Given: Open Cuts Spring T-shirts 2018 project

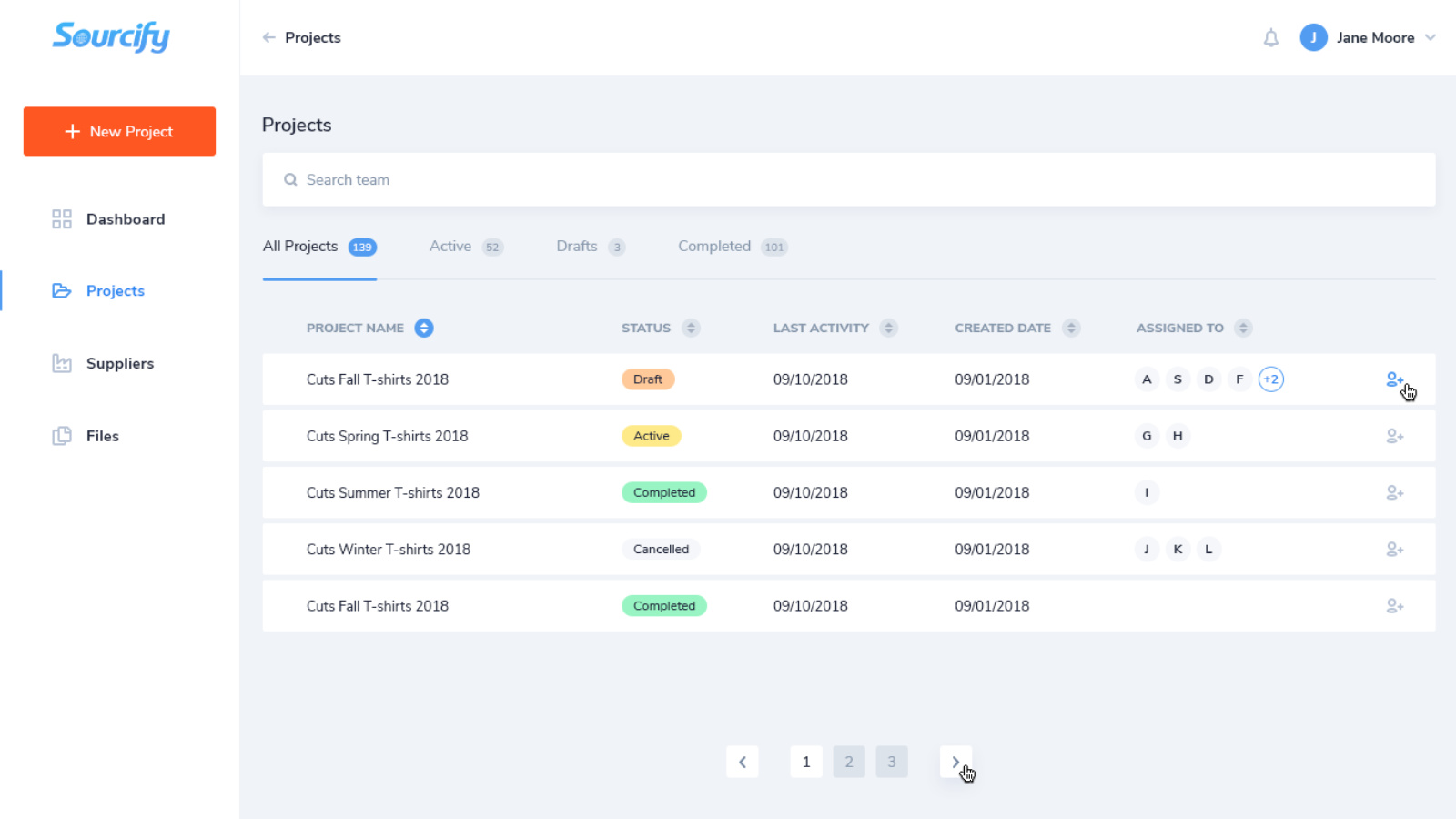Looking at the screenshot, I should click(x=387, y=436).
